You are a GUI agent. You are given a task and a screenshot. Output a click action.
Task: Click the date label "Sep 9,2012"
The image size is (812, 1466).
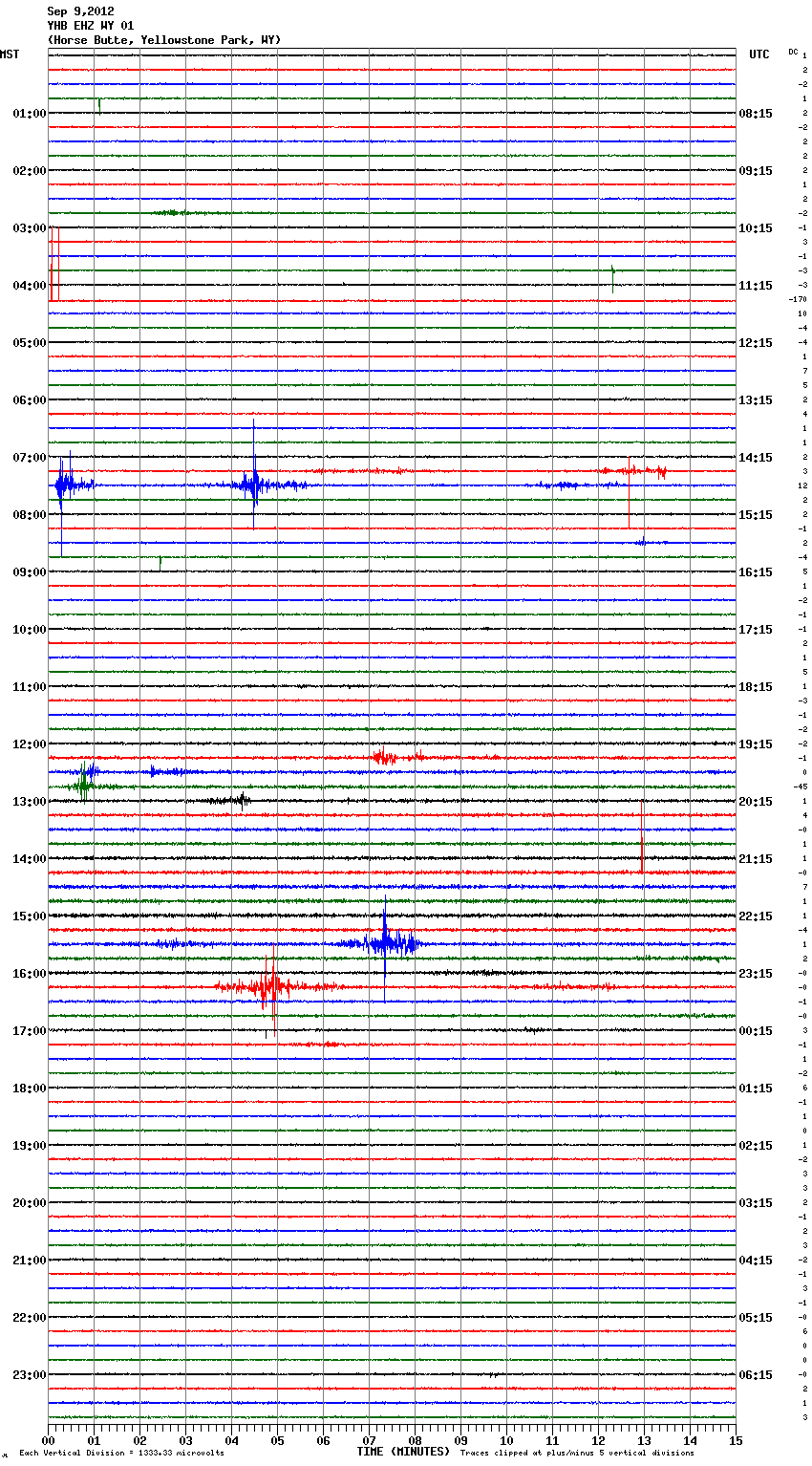[x=80, y=11]
